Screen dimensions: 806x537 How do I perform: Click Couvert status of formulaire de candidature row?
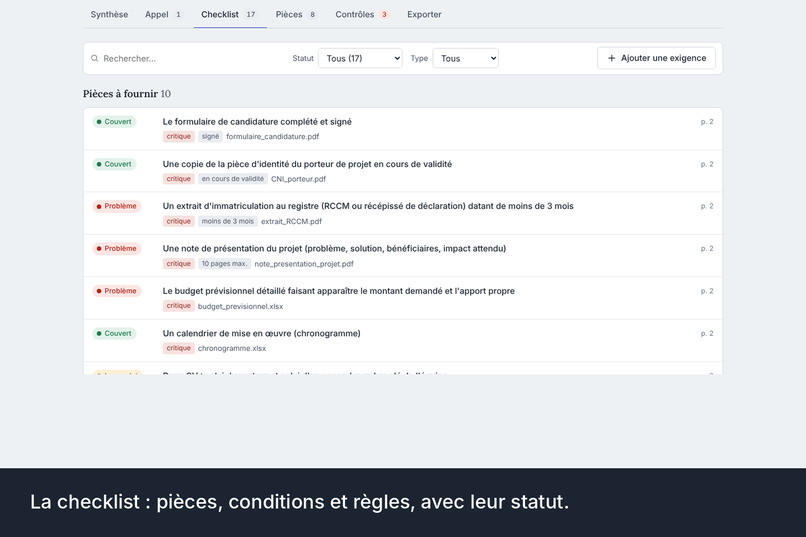[114, 122]
